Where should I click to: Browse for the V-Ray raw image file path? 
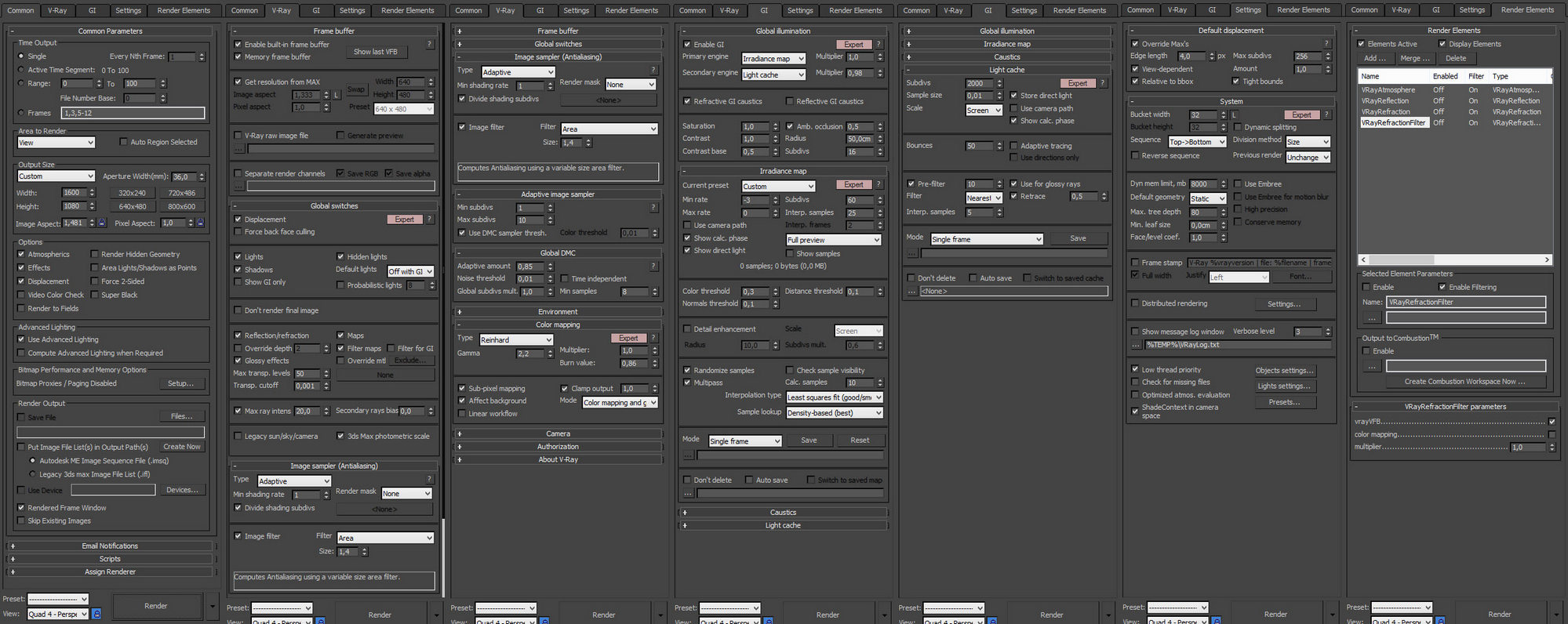coord(239,148)
